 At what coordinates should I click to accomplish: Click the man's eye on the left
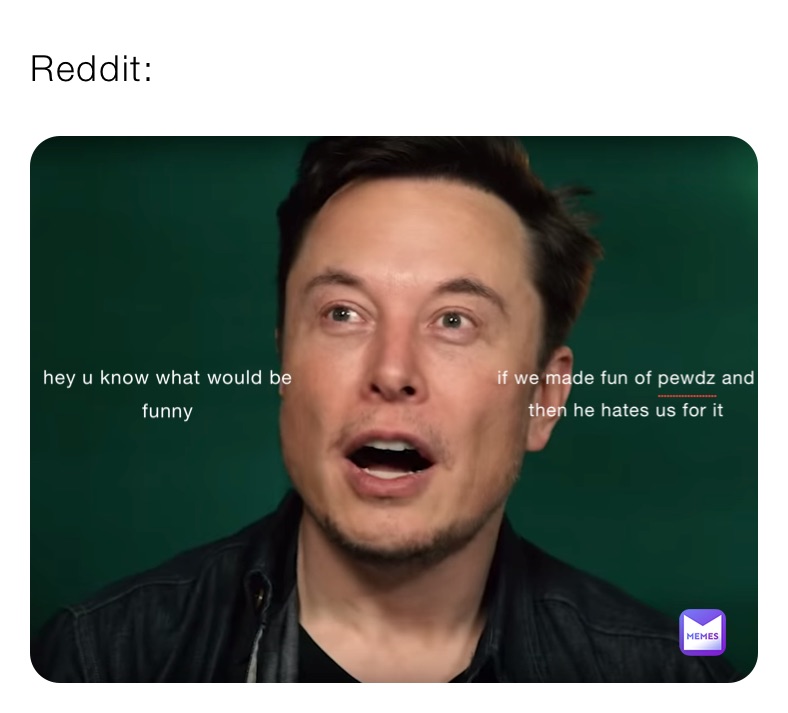[342, 315]
